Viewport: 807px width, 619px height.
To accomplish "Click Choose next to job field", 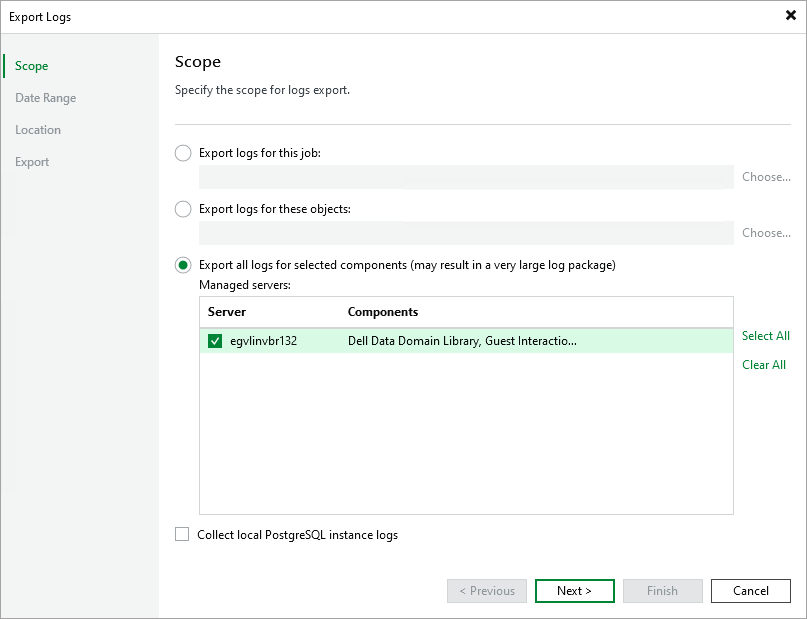I will pos(766,177).
